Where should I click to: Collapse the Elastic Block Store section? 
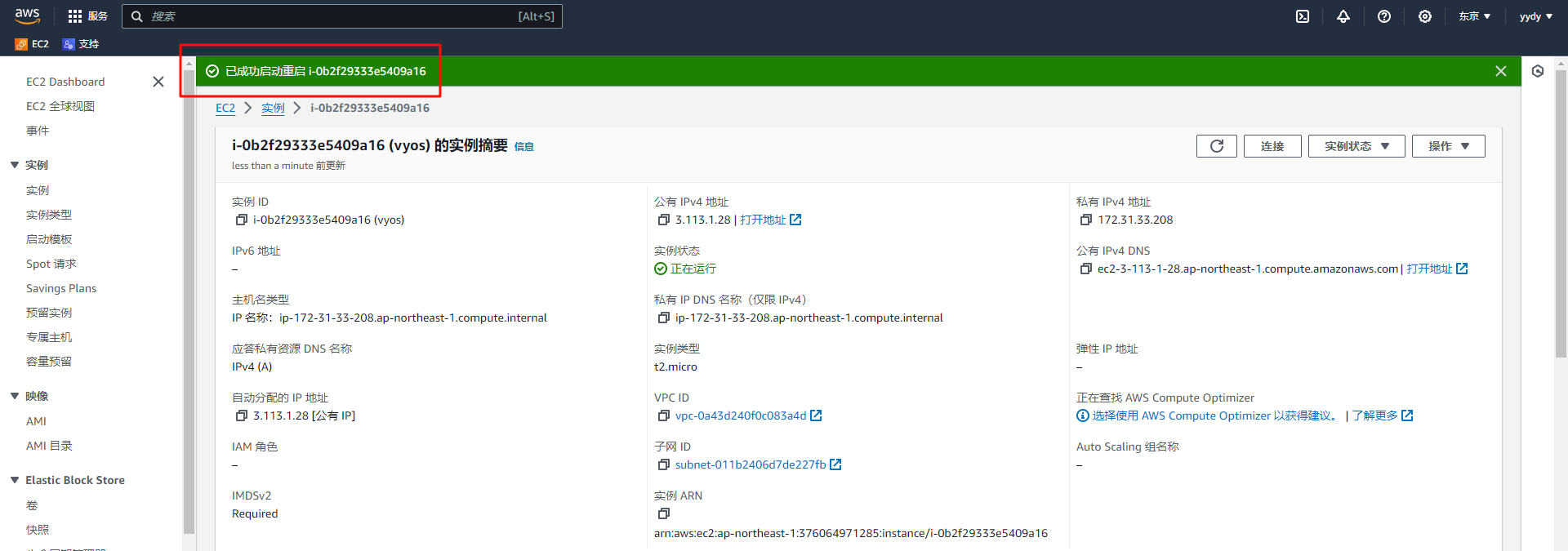point(15,480)
